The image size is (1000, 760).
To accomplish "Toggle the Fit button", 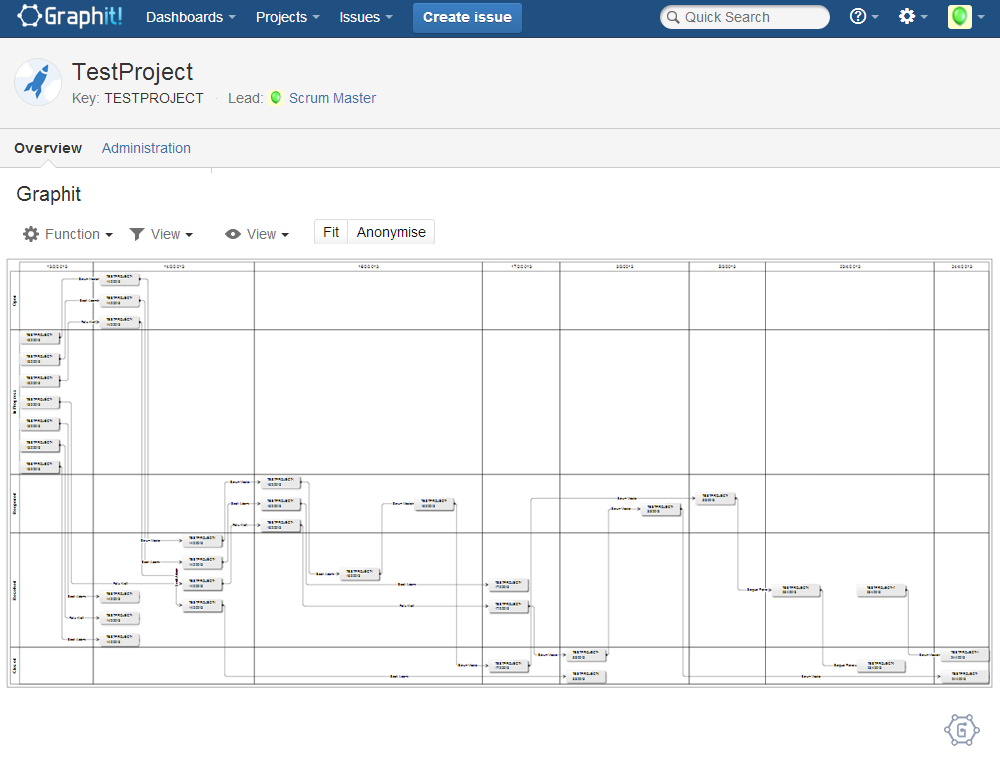I will (331, 232).
